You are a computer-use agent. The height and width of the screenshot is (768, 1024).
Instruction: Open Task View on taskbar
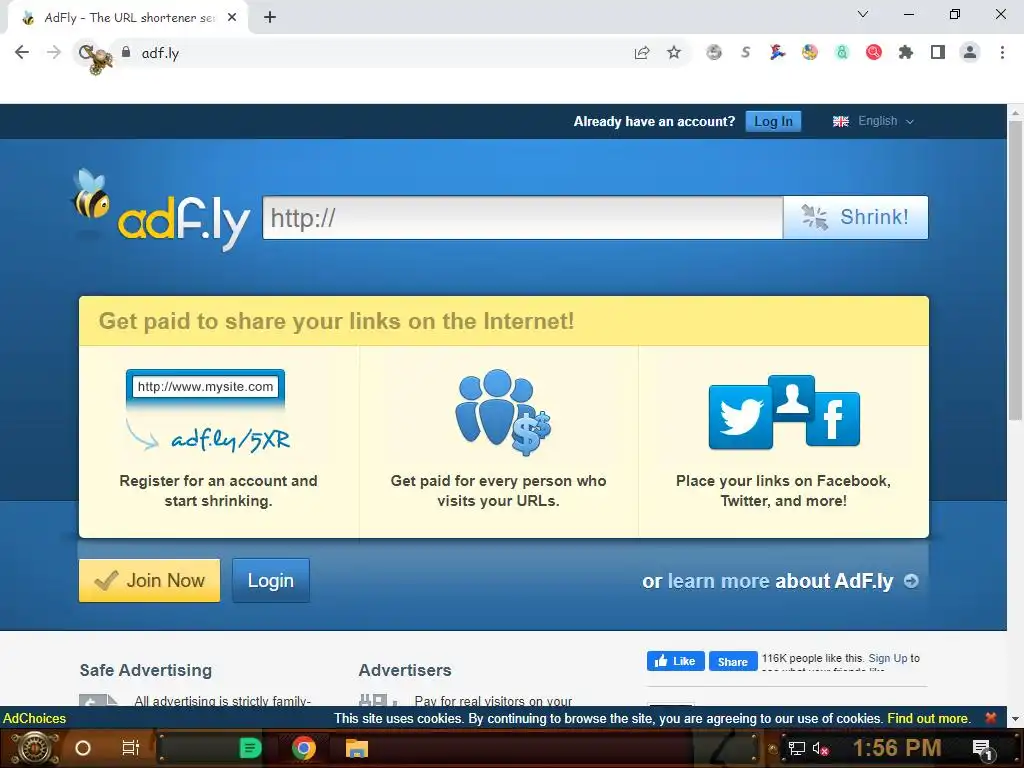point(131,748)
